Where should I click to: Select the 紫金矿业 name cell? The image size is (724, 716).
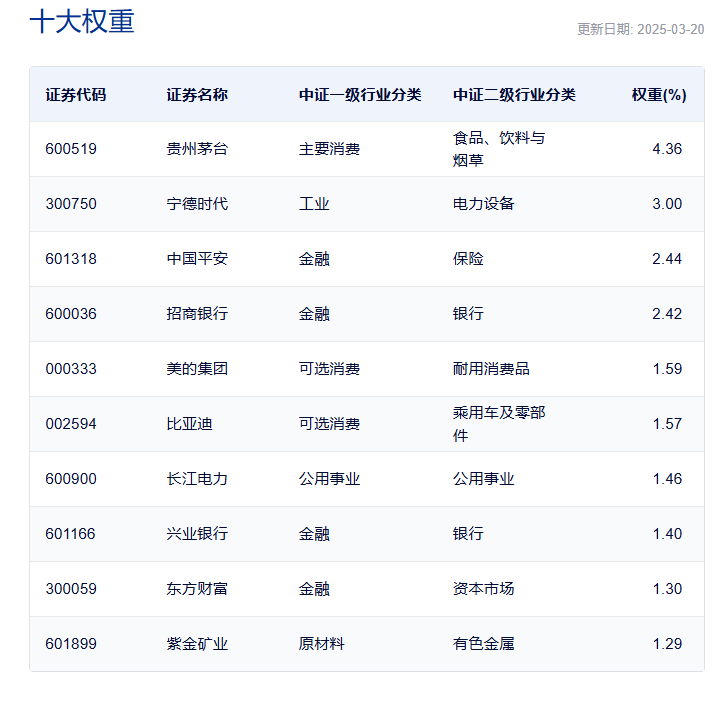(197, 643)
